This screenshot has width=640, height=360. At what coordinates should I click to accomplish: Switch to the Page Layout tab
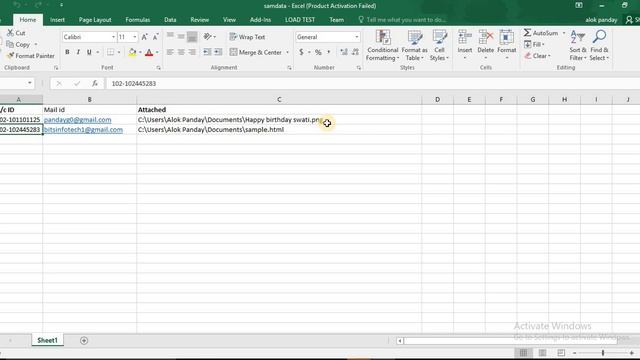95,20
